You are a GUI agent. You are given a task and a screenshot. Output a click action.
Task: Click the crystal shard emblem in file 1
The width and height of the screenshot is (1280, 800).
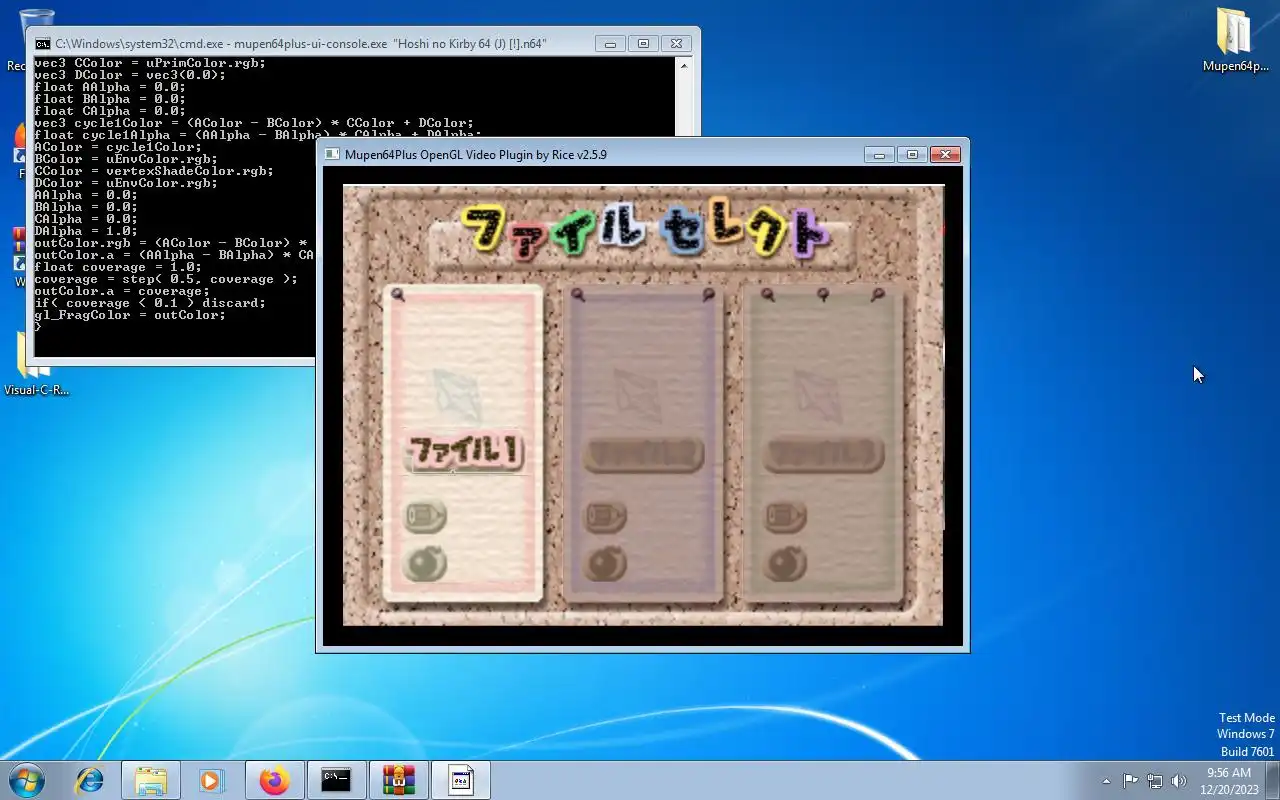tap(458, 394)
